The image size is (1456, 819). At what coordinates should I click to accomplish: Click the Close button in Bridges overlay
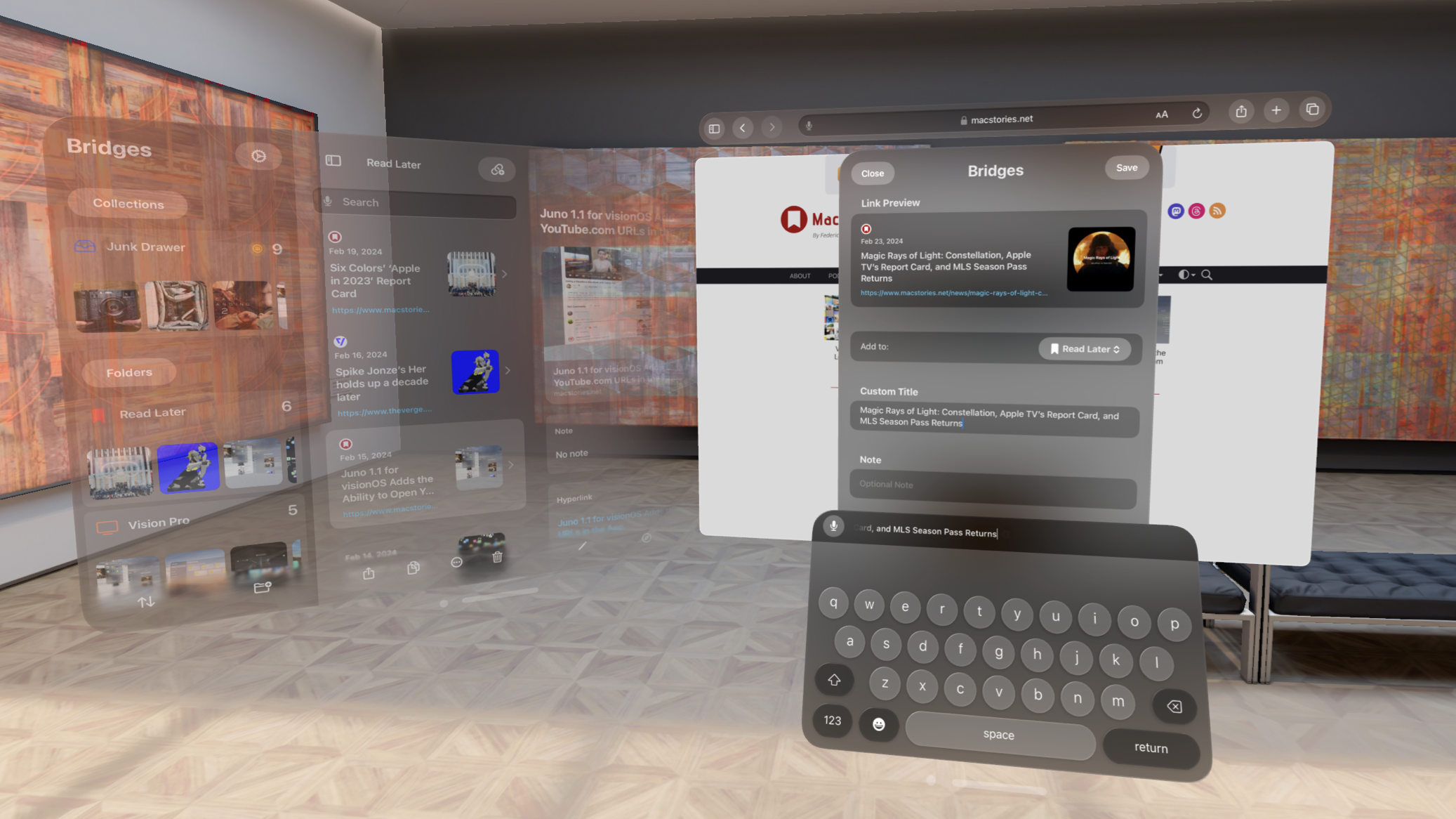pos(873,173)
